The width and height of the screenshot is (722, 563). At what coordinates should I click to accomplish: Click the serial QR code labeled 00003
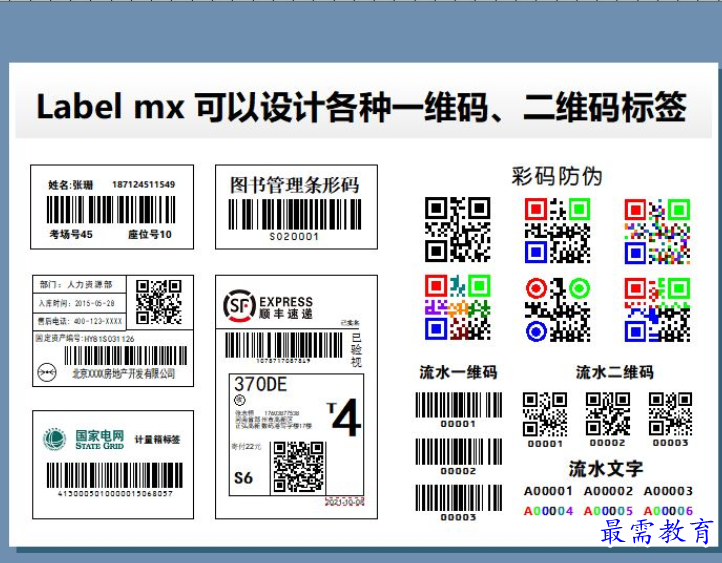click(670, 414)
